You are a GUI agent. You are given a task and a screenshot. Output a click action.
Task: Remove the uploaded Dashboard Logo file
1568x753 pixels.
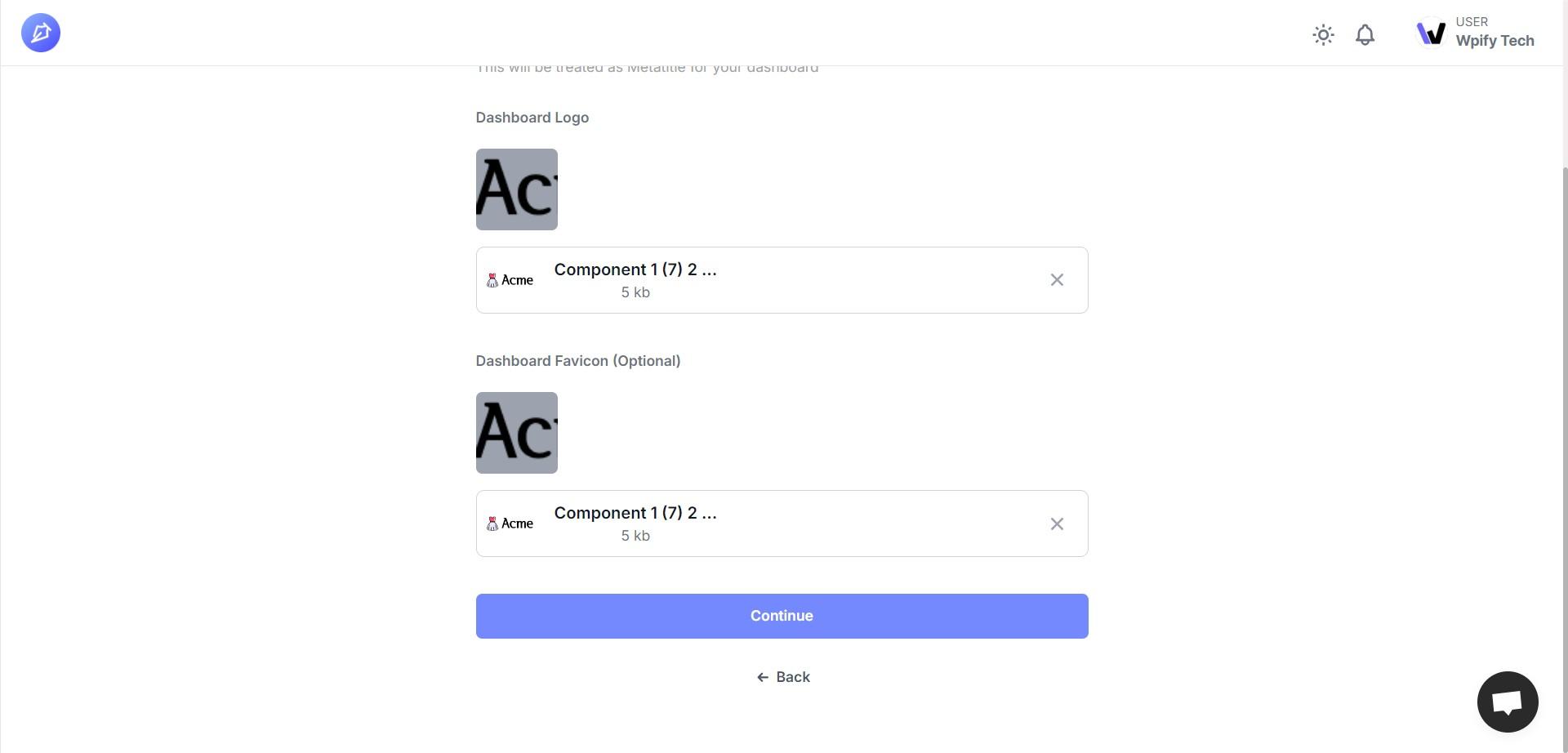point(1057,280)
